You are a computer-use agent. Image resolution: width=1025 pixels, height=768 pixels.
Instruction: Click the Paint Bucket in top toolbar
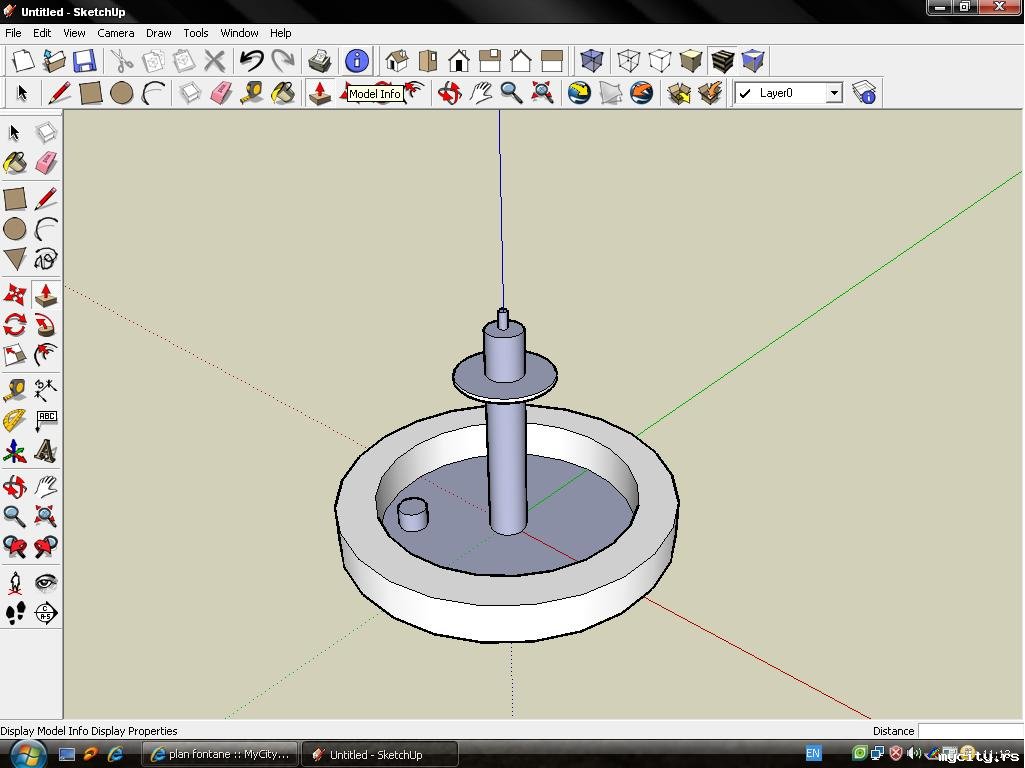pyautogui.click(x=283, y=93)
